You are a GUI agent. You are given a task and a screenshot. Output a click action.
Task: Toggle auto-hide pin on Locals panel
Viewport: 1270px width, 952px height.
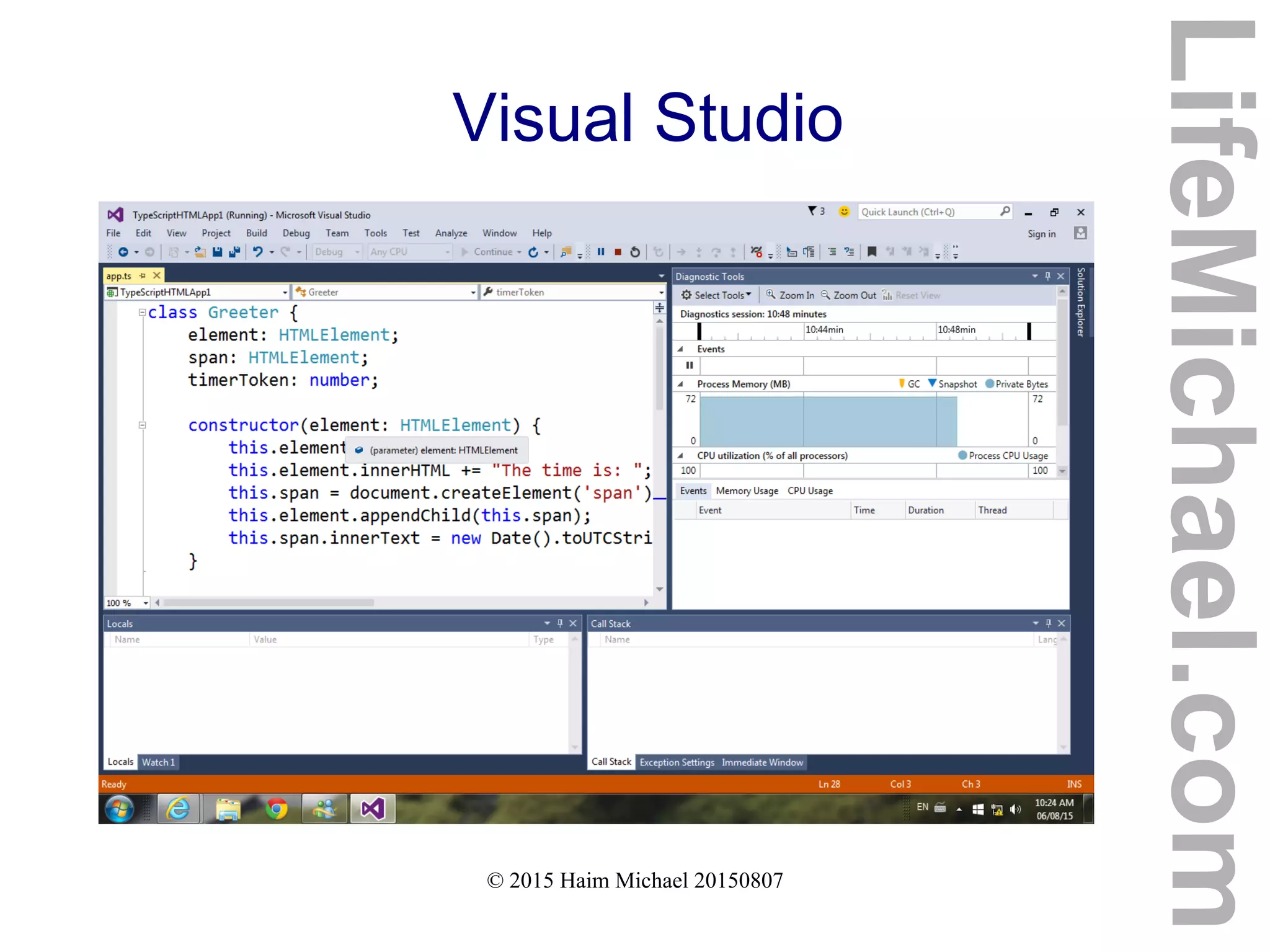[560, 623]
